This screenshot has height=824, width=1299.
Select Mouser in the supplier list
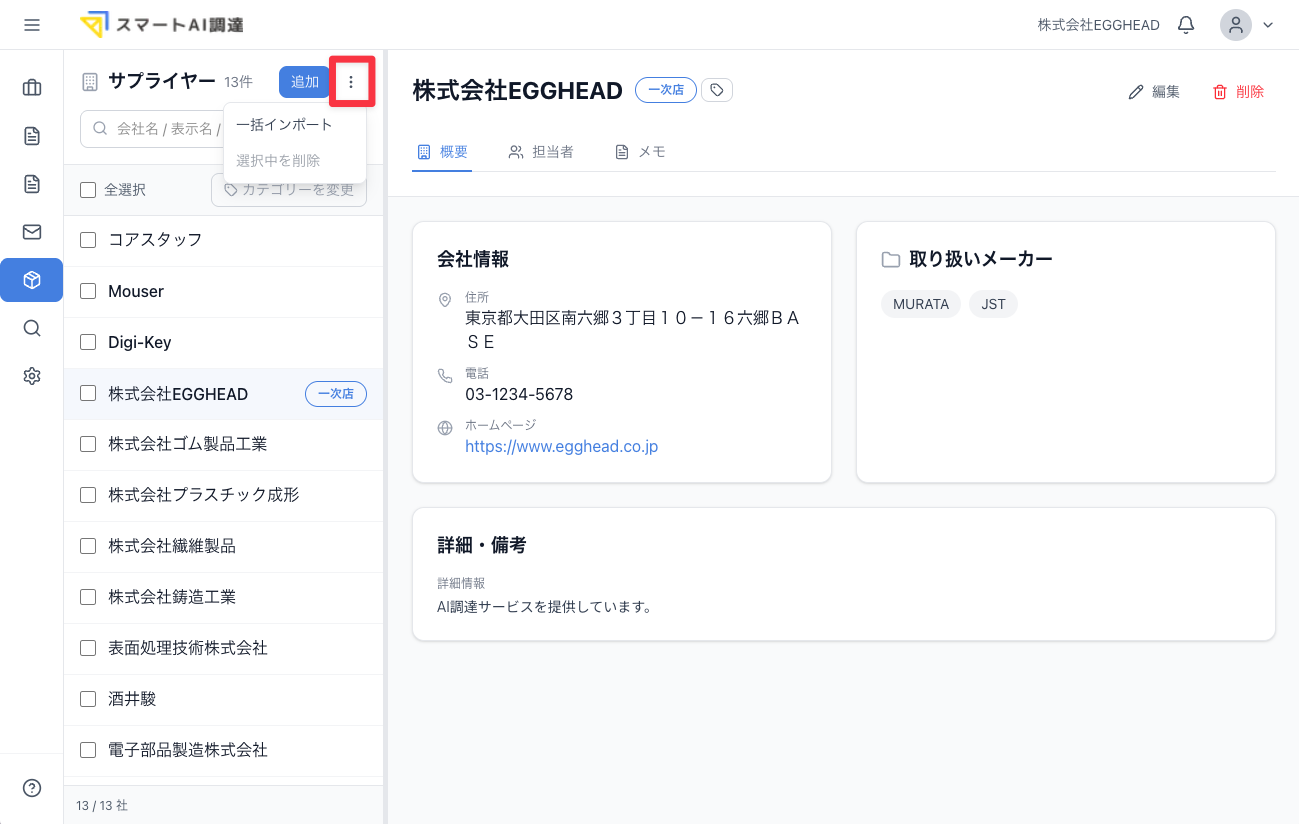click(224, 292)
